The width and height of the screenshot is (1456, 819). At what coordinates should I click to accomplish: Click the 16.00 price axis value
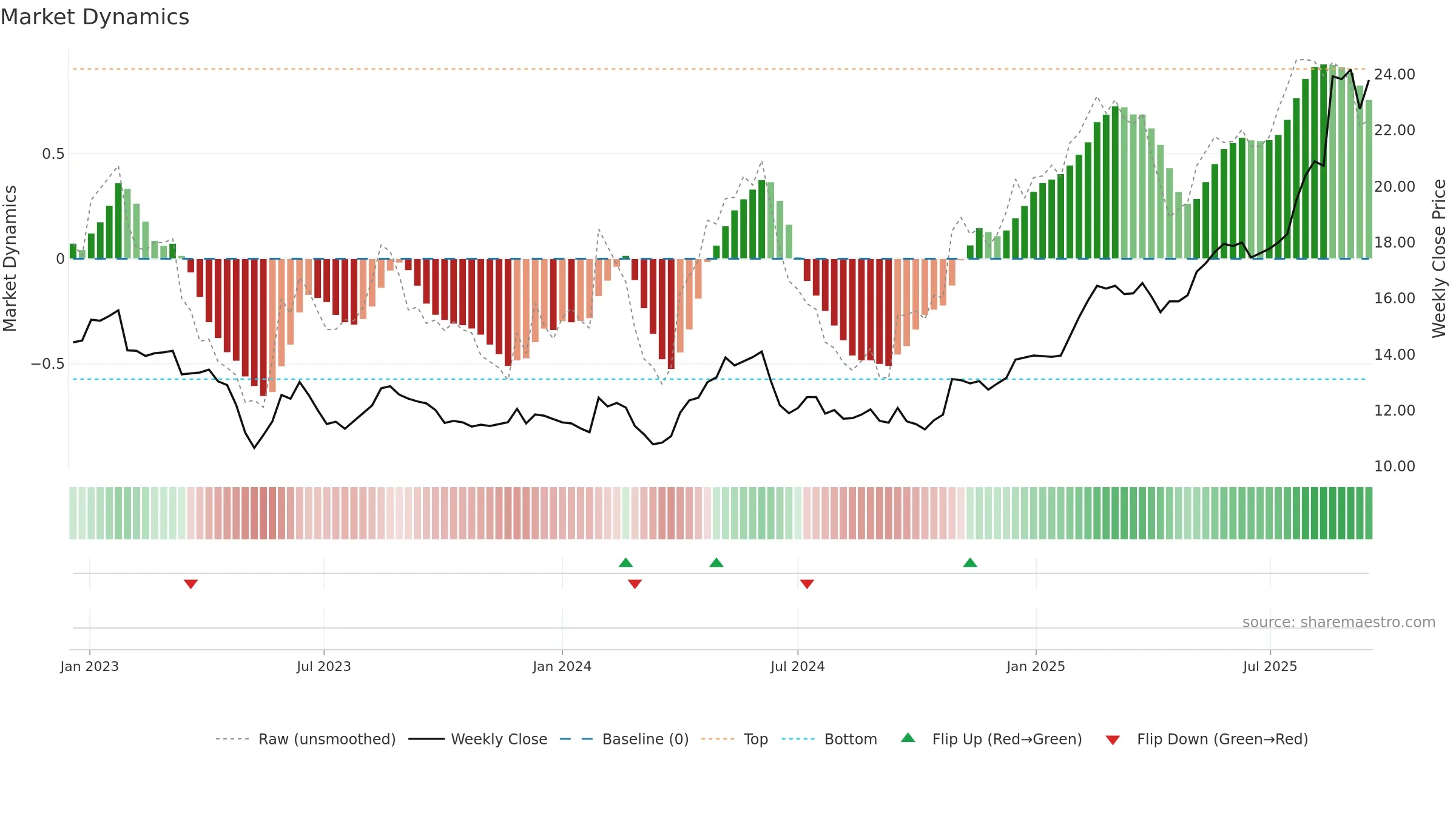tap(1395, 298)
